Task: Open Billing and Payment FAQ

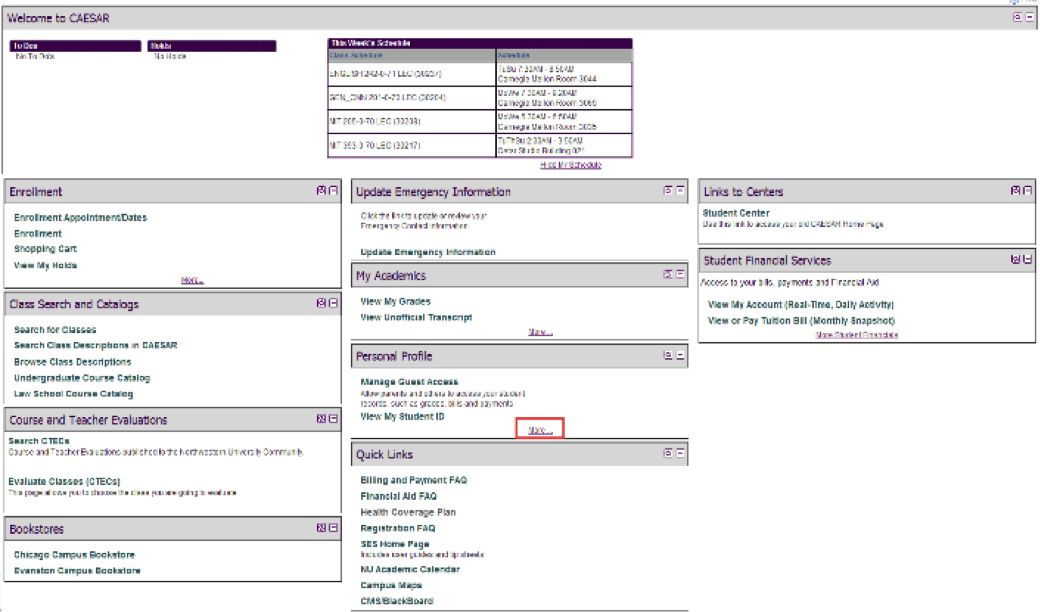Action: click(x=413, y=480)
